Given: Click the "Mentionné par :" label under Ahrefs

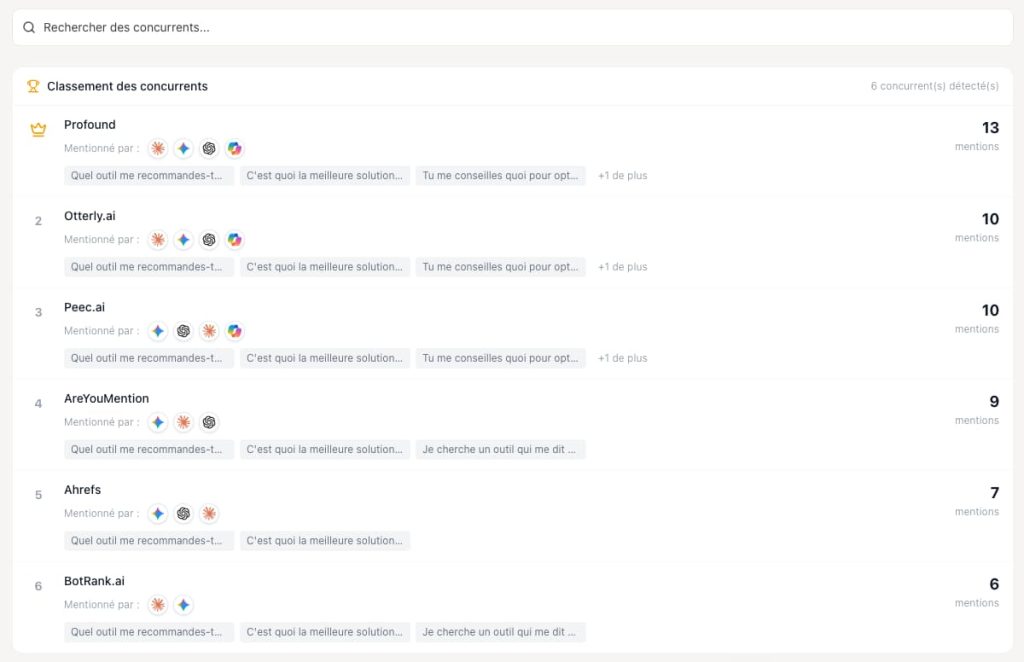Looking at the screenshot, I should point(102,514).
